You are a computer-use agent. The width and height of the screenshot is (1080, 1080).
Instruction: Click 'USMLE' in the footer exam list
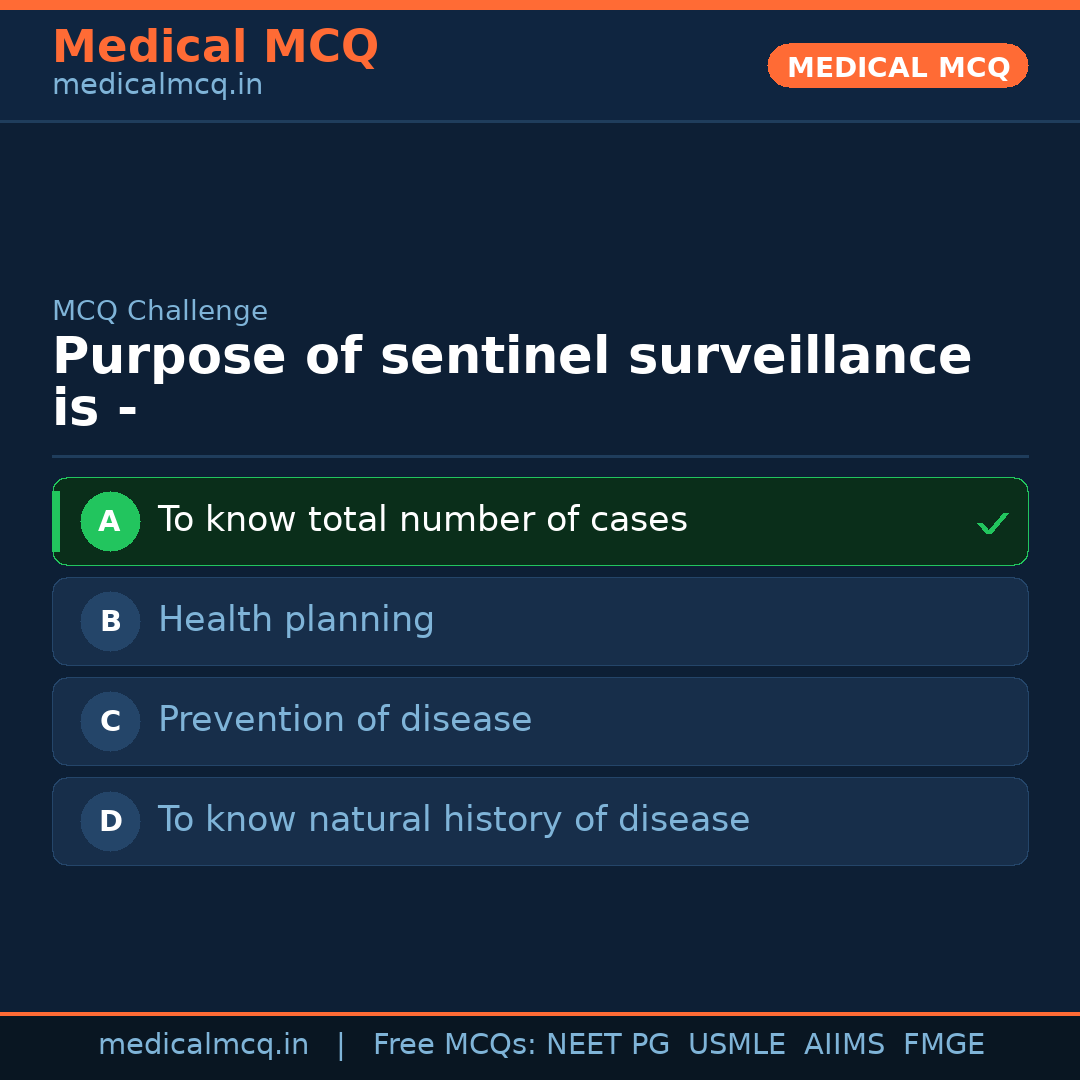pyautogui.click(x=736, y=1045)
